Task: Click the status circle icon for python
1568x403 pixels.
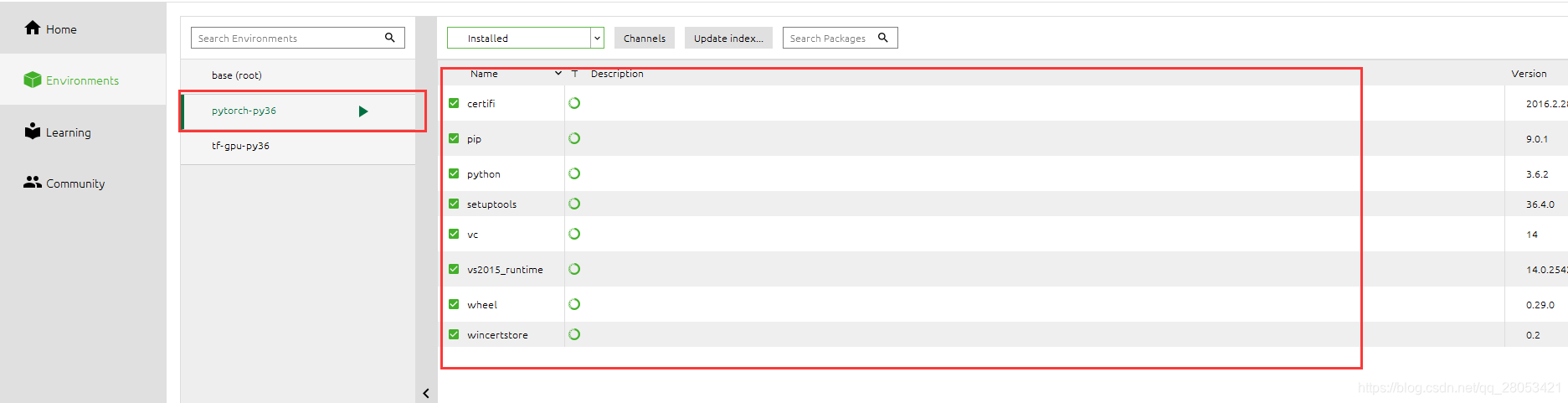Action: click(574, 173)
